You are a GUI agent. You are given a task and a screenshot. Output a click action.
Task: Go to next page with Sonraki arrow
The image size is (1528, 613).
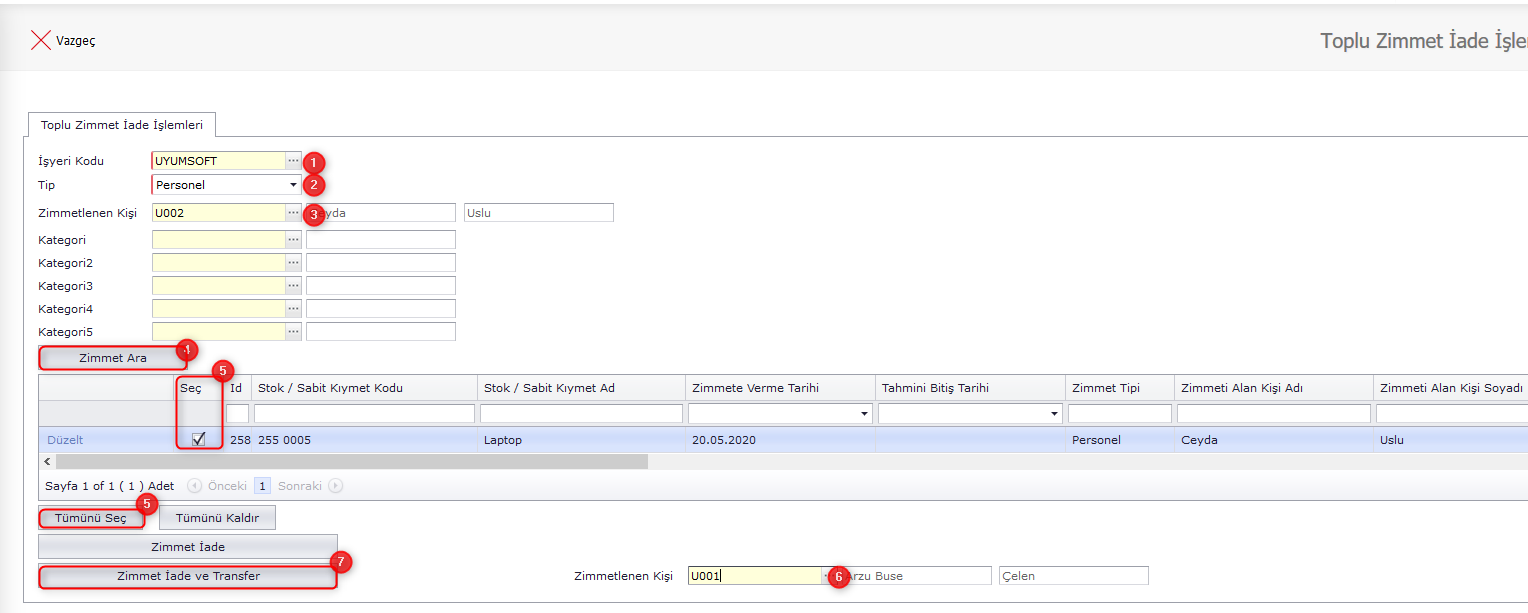click(336, 486)
